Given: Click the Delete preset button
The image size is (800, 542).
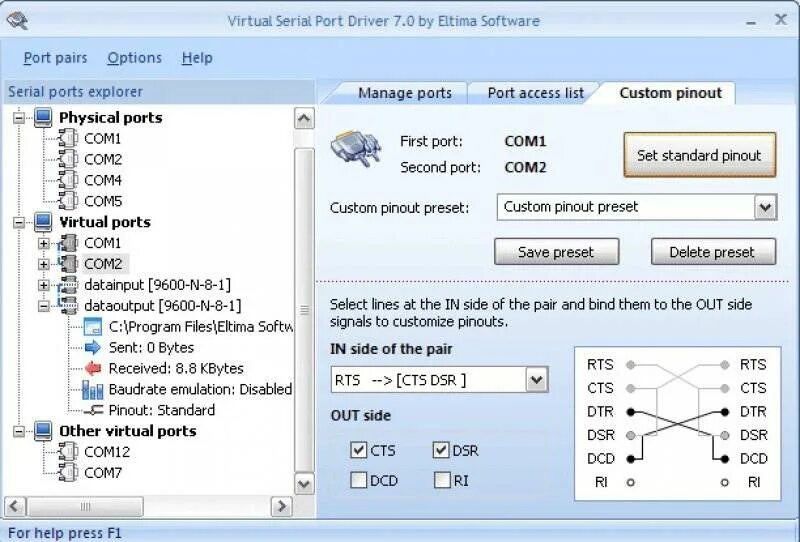Looking at the screenshot, I should pos(713,252).
